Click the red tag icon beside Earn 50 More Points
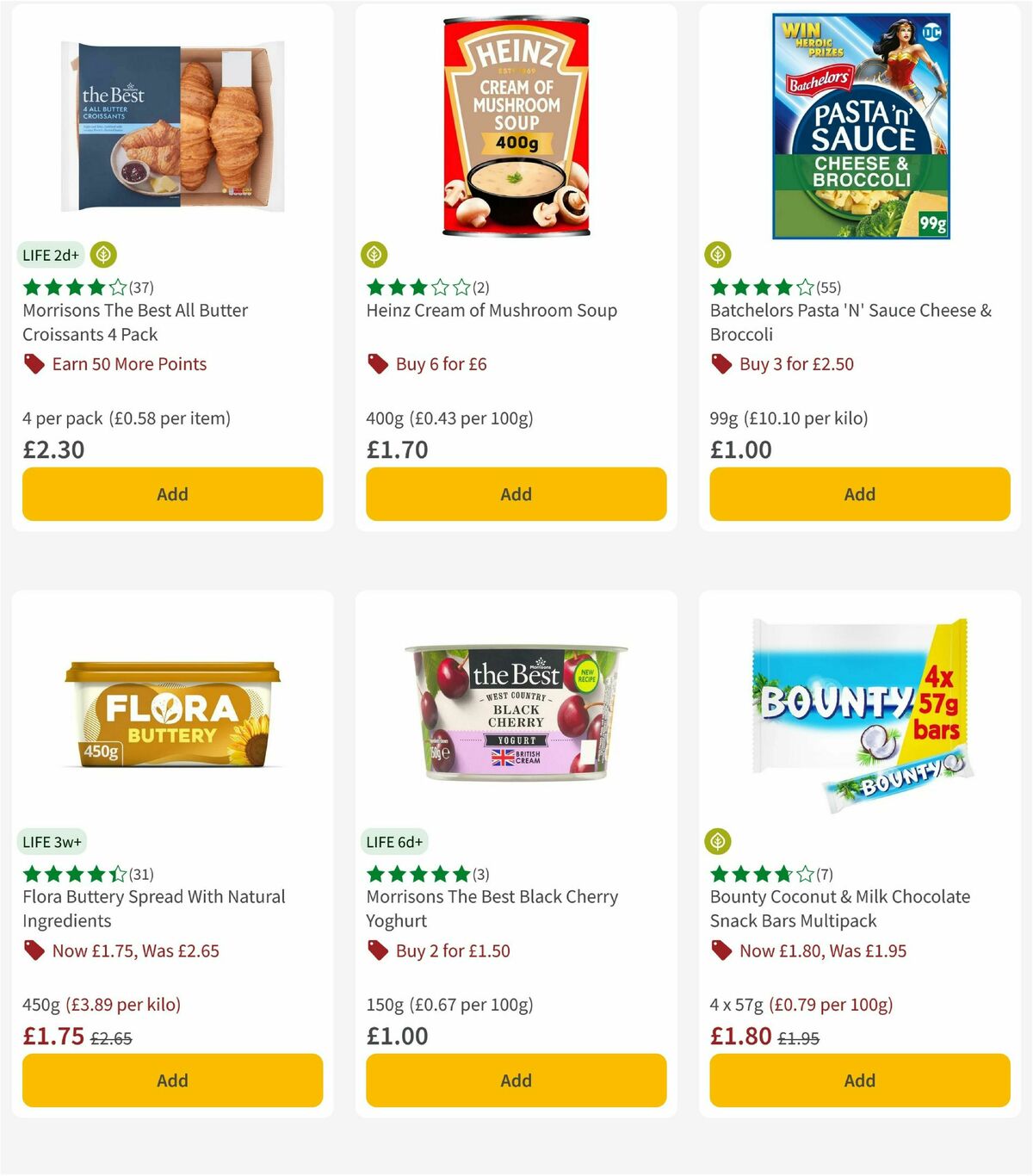Viewport: 1033px width, 1176px height. [x=34, y=364]
